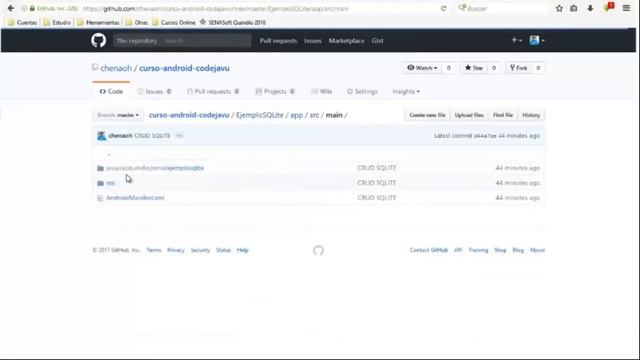Switch to the Code tab
640x360 pixels.
pyautogui.click(x=111, y=91)
